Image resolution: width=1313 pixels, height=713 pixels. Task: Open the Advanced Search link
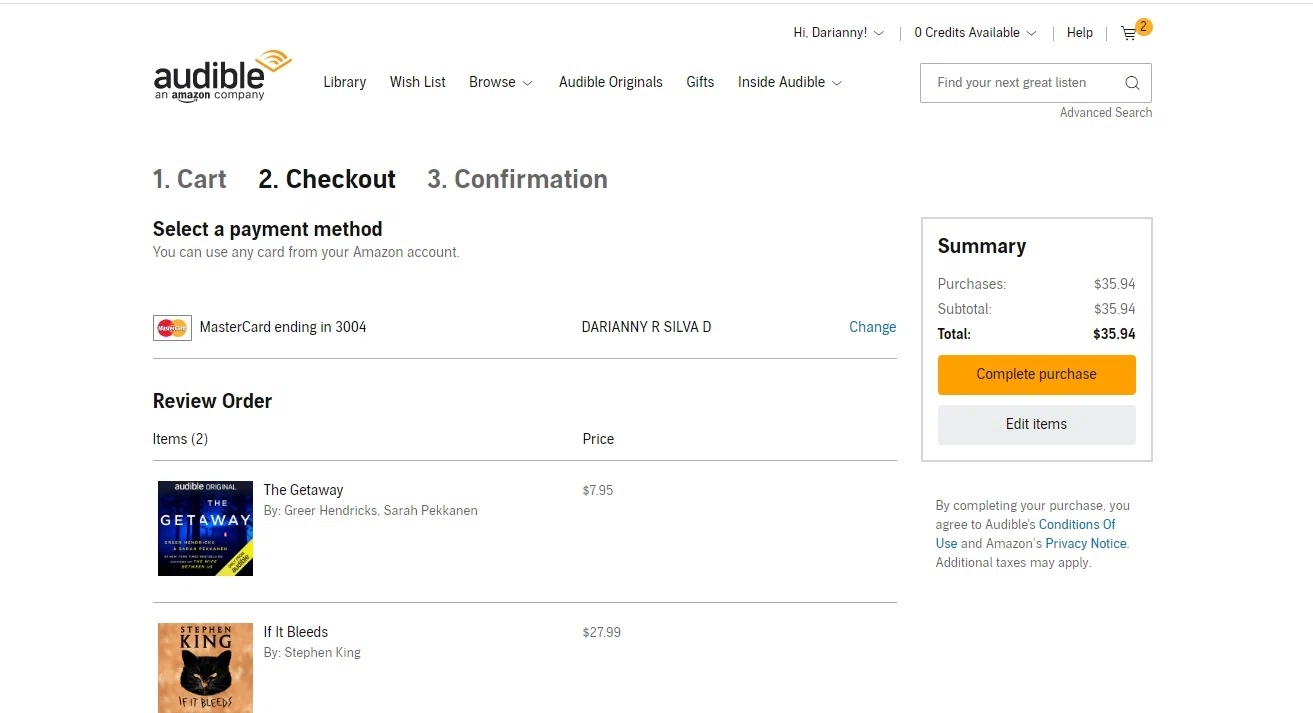[1105, 113]
